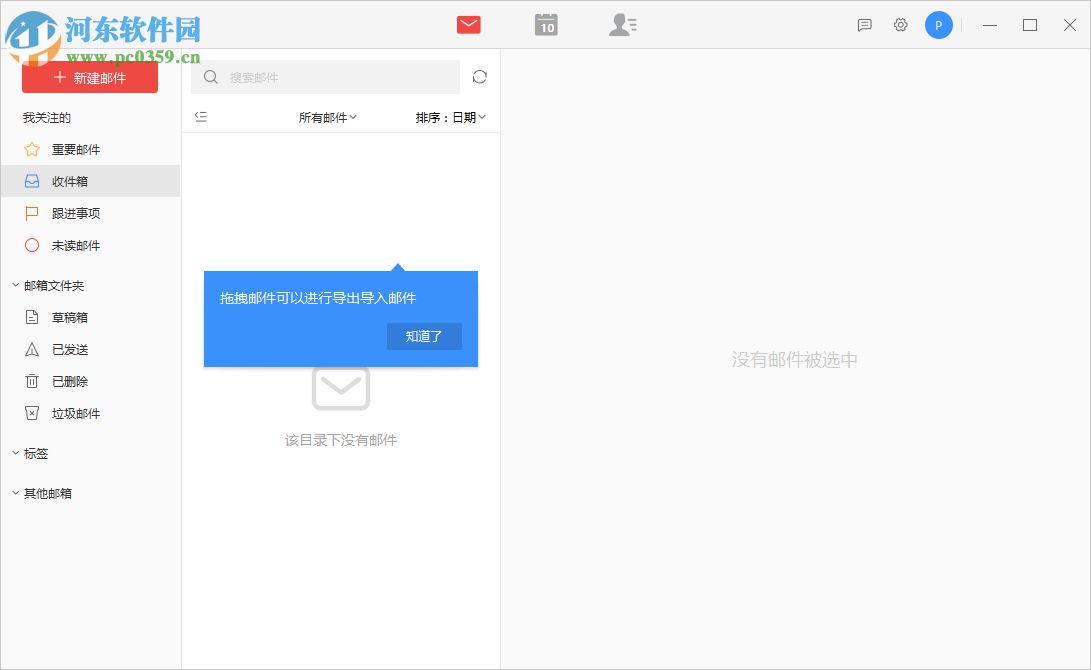Dismiss the tip by clicking 知道了
Image resolution: width=1091 pixels, height=670 pixels.
[x=424, y=336]
